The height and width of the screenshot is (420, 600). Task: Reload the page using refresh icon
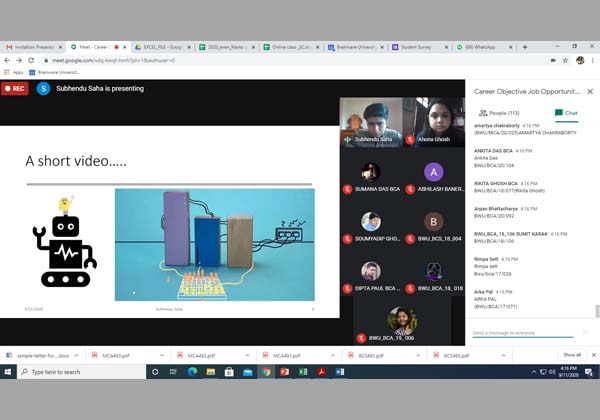[x=31, y=60]
